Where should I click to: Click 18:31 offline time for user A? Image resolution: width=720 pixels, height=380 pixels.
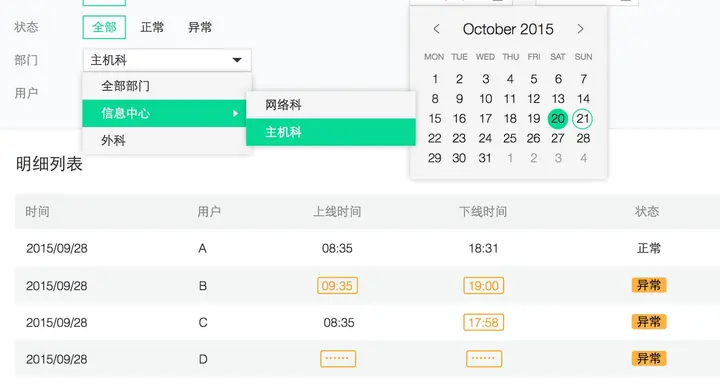[483, 248]
